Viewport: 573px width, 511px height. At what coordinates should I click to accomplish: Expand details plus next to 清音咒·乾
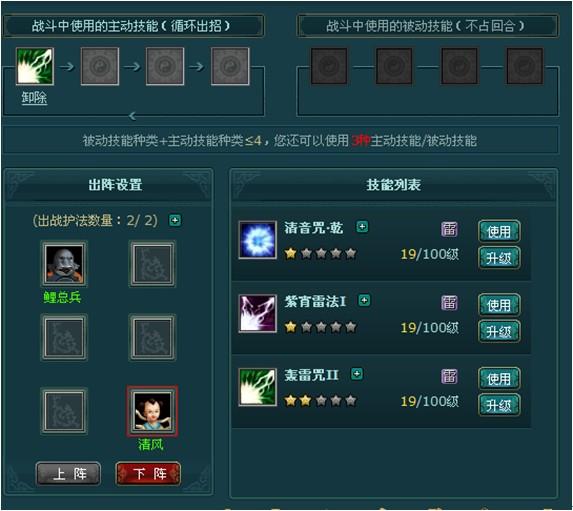click(x=362, y=227)
